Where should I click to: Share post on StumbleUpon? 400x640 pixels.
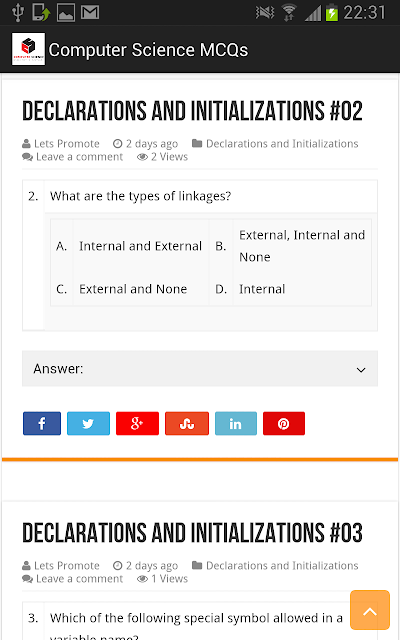187,423
